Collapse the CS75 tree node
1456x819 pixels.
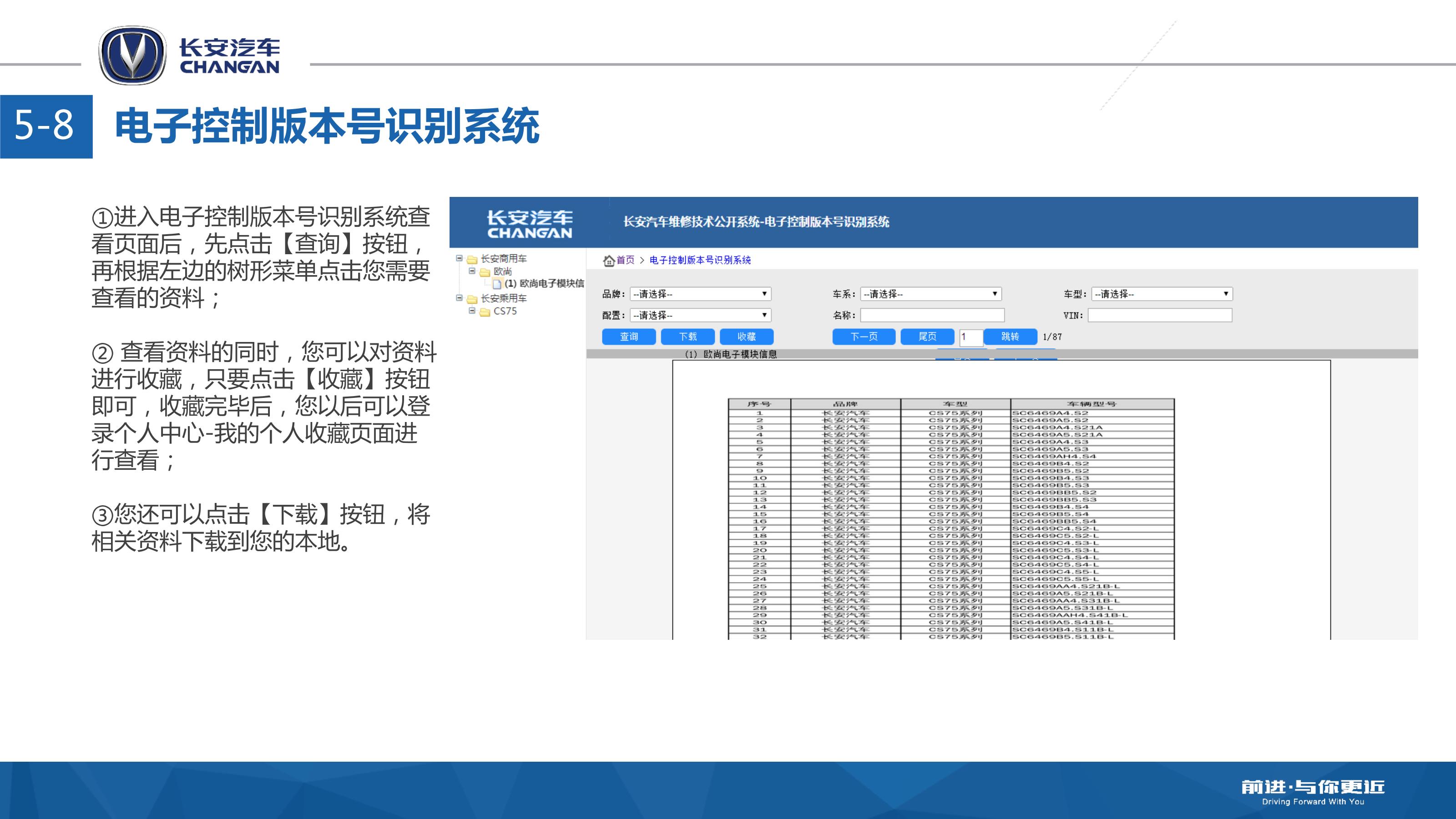(x=472, y=311)
